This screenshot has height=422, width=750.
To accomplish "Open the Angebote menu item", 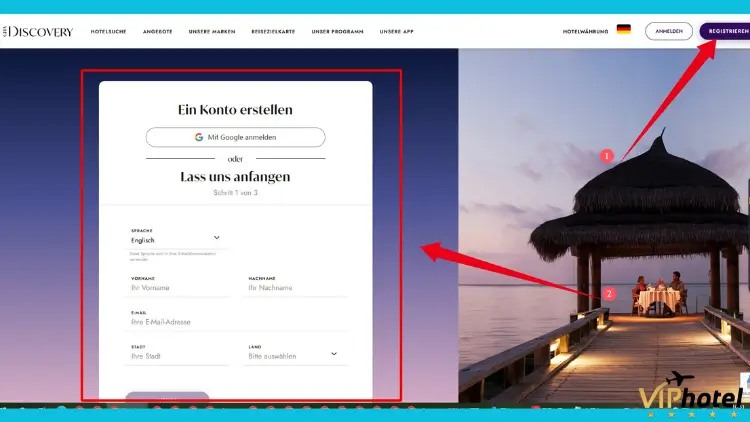I will 157,31.
